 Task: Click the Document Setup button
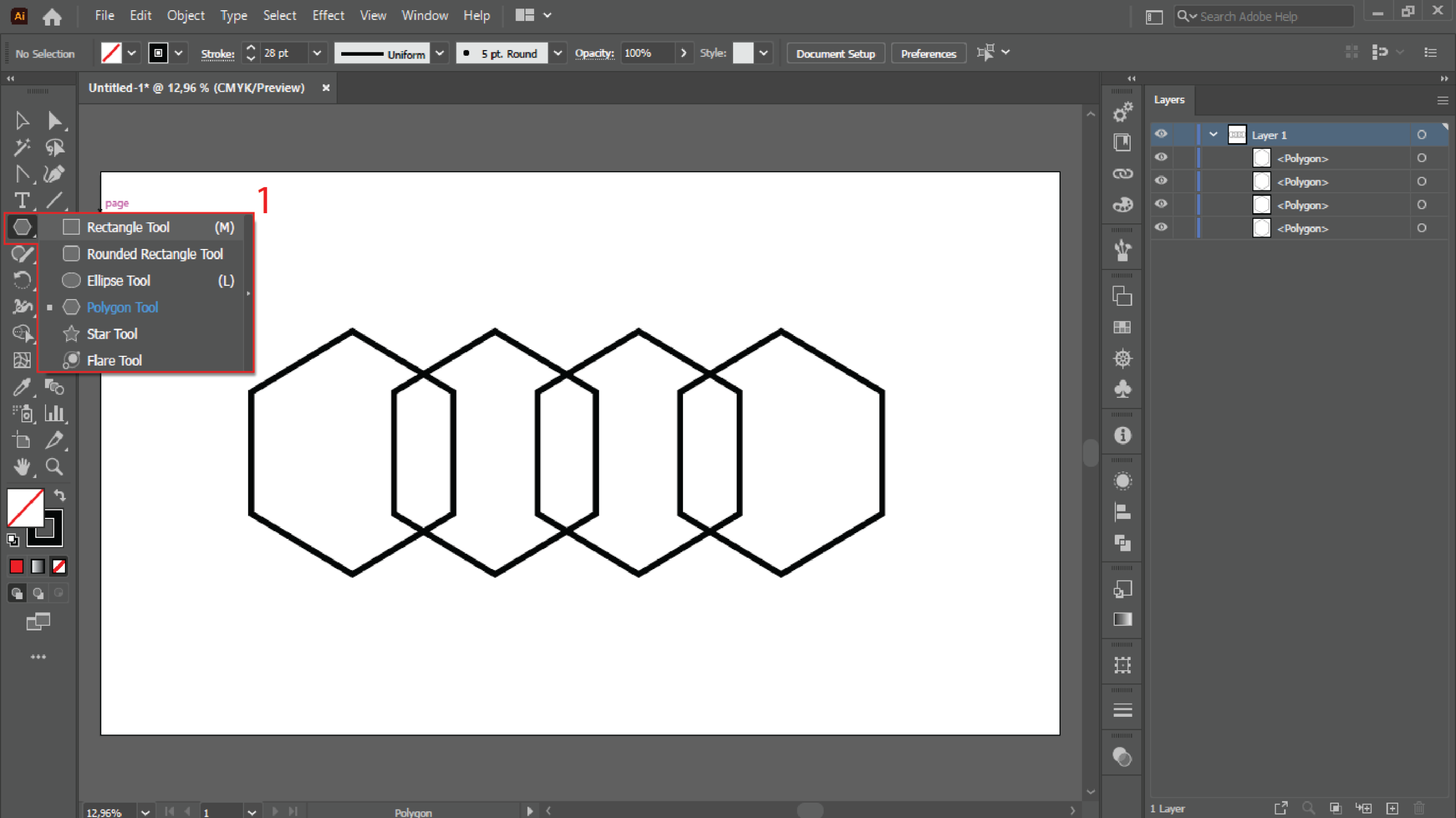[835, 53]
